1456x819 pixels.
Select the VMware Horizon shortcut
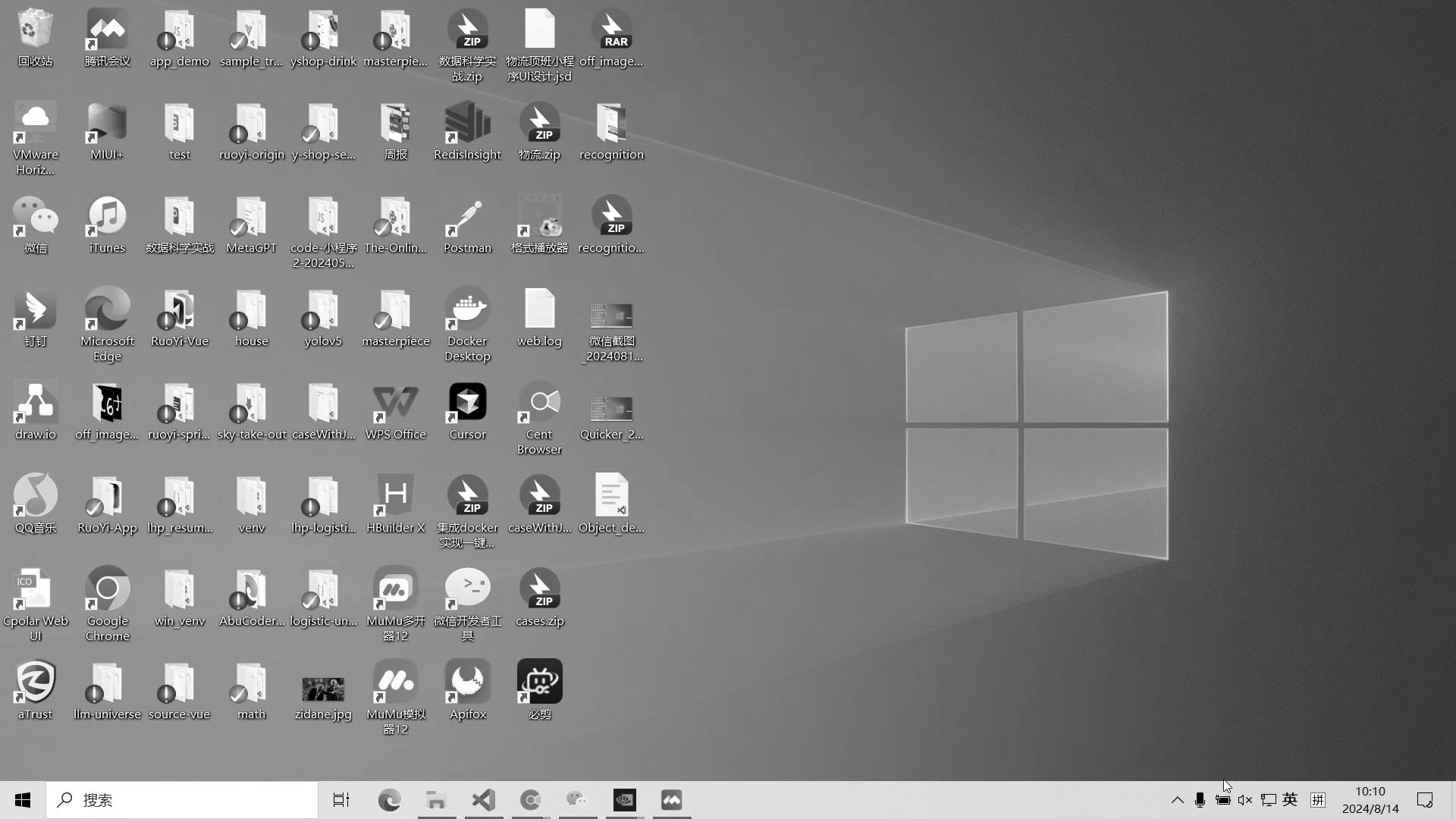coord(35,139)
